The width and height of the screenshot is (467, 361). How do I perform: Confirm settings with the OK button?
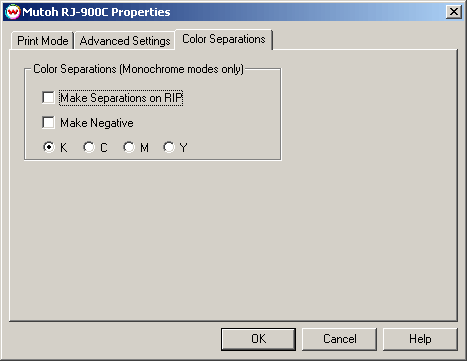[258, 339]
